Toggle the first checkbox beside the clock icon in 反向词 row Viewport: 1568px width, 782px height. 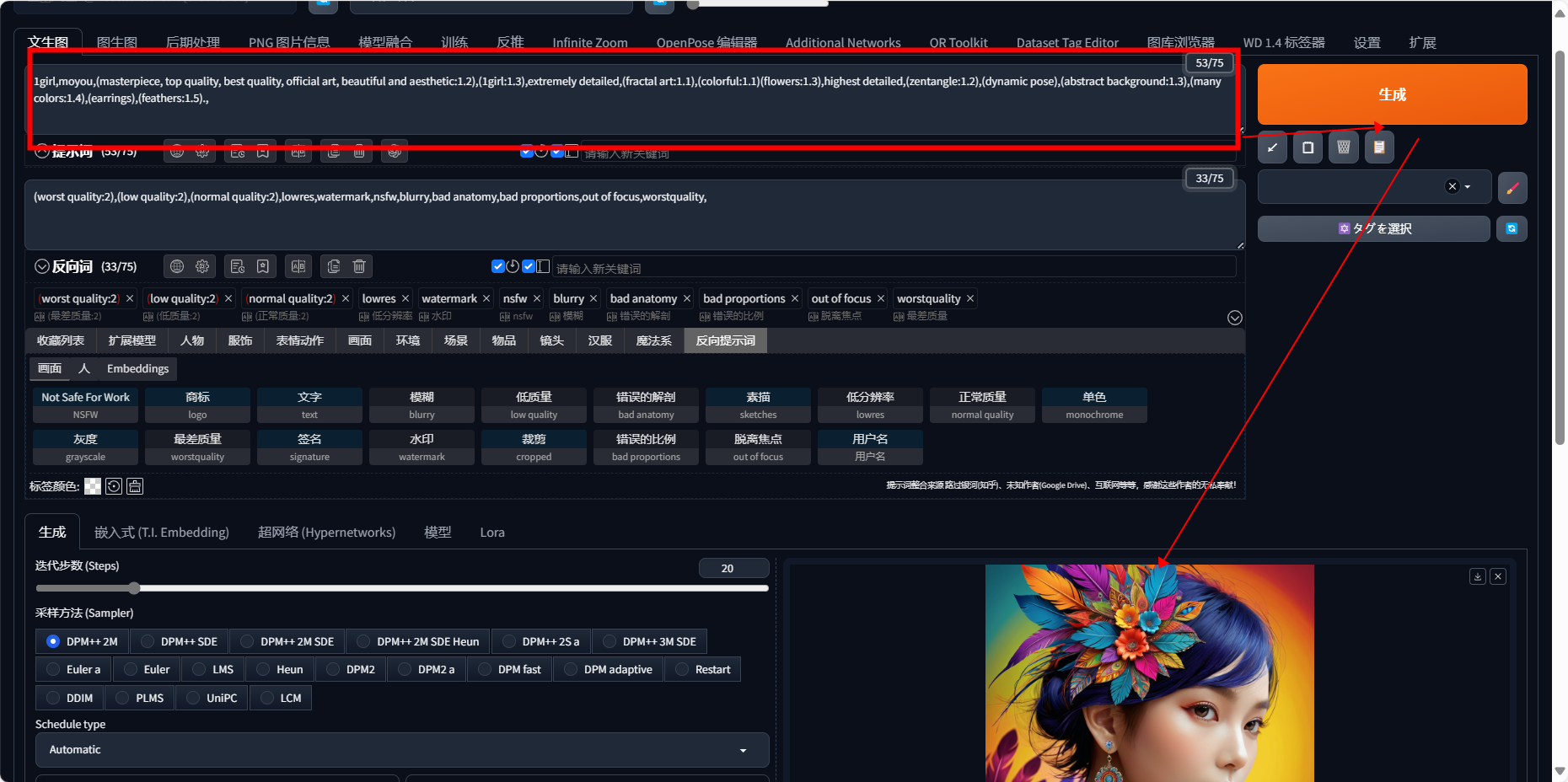click(x=498, y=266)
